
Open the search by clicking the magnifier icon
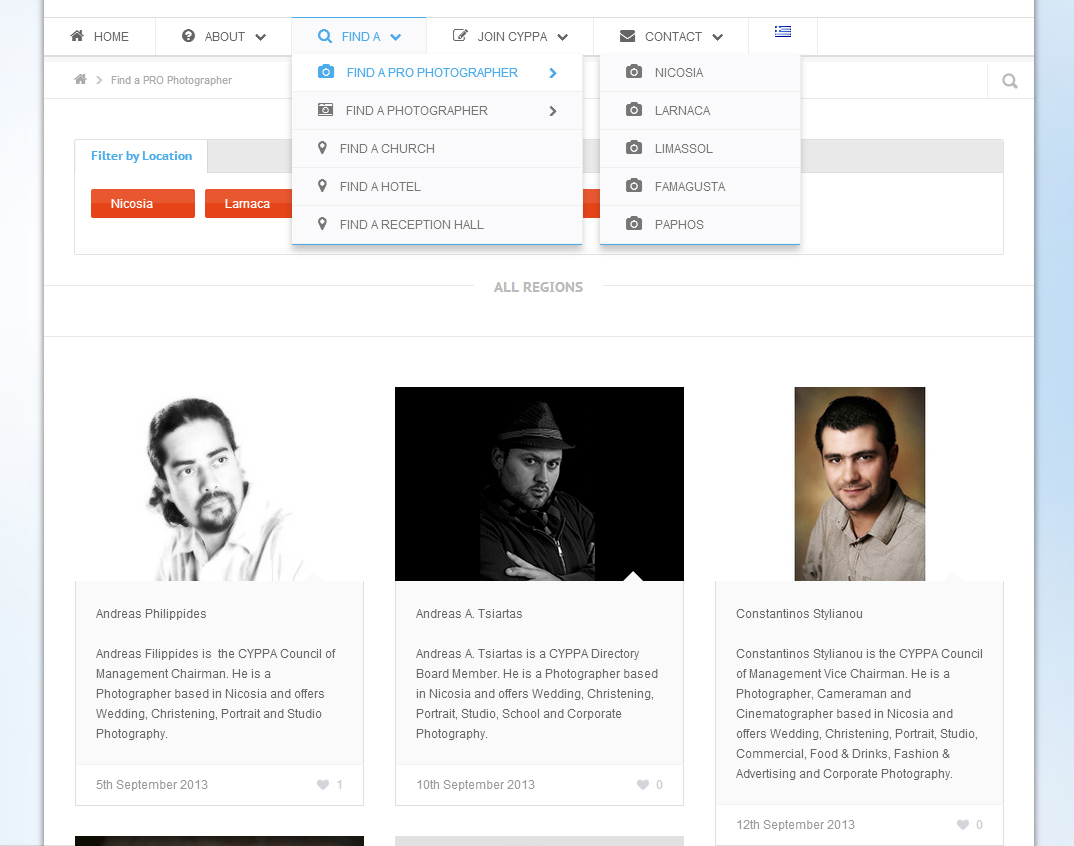click(1009, 79)
